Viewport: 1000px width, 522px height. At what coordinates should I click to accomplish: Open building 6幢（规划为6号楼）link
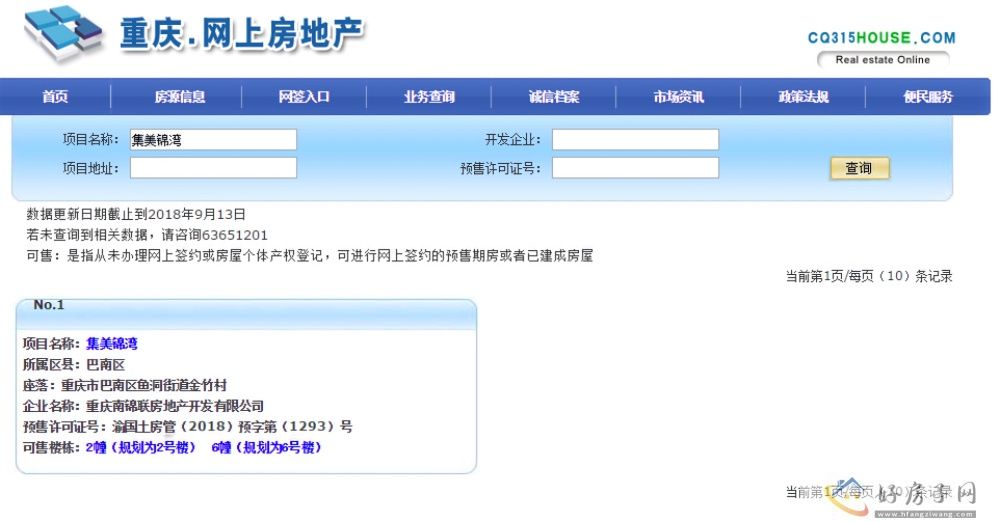(266, 447)
